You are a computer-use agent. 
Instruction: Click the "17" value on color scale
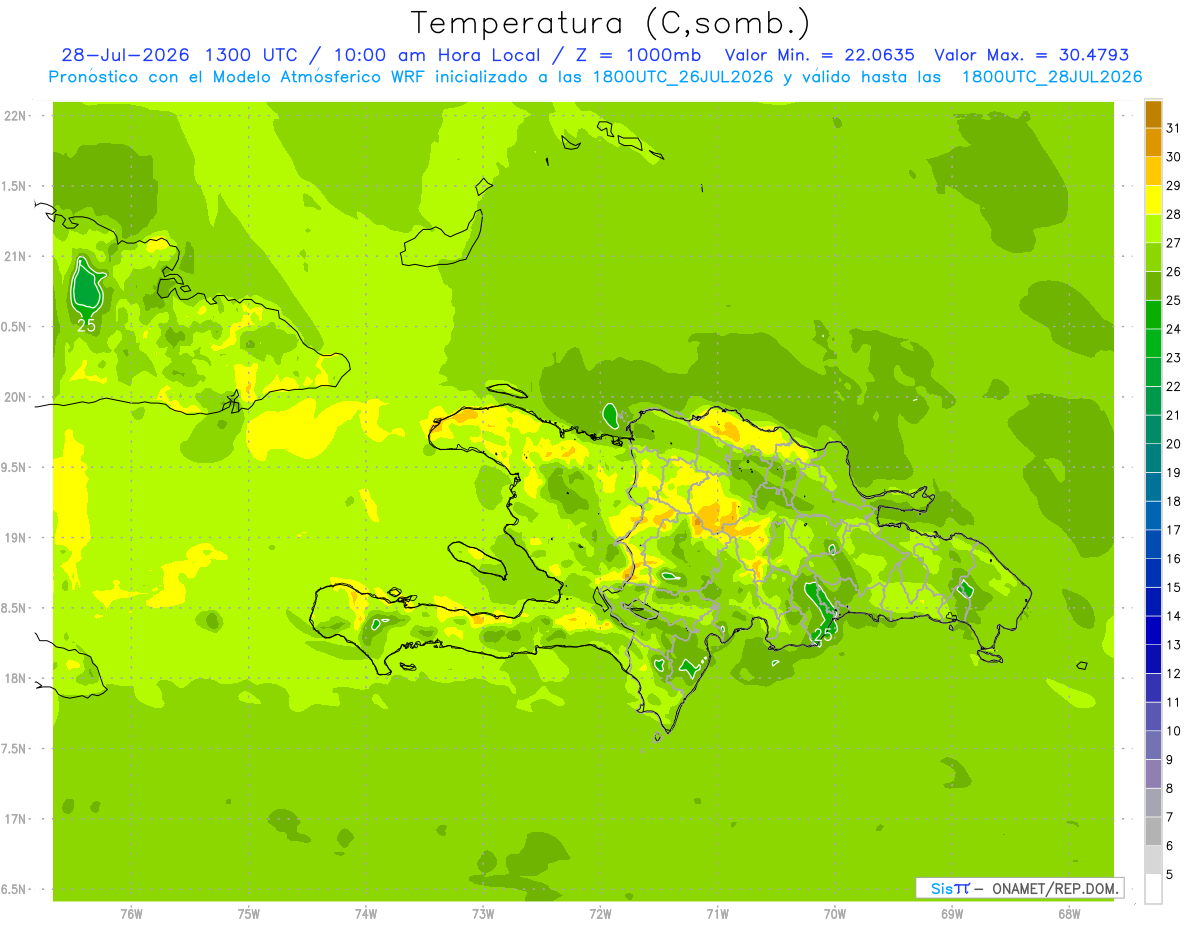[x=1174, y=529]
